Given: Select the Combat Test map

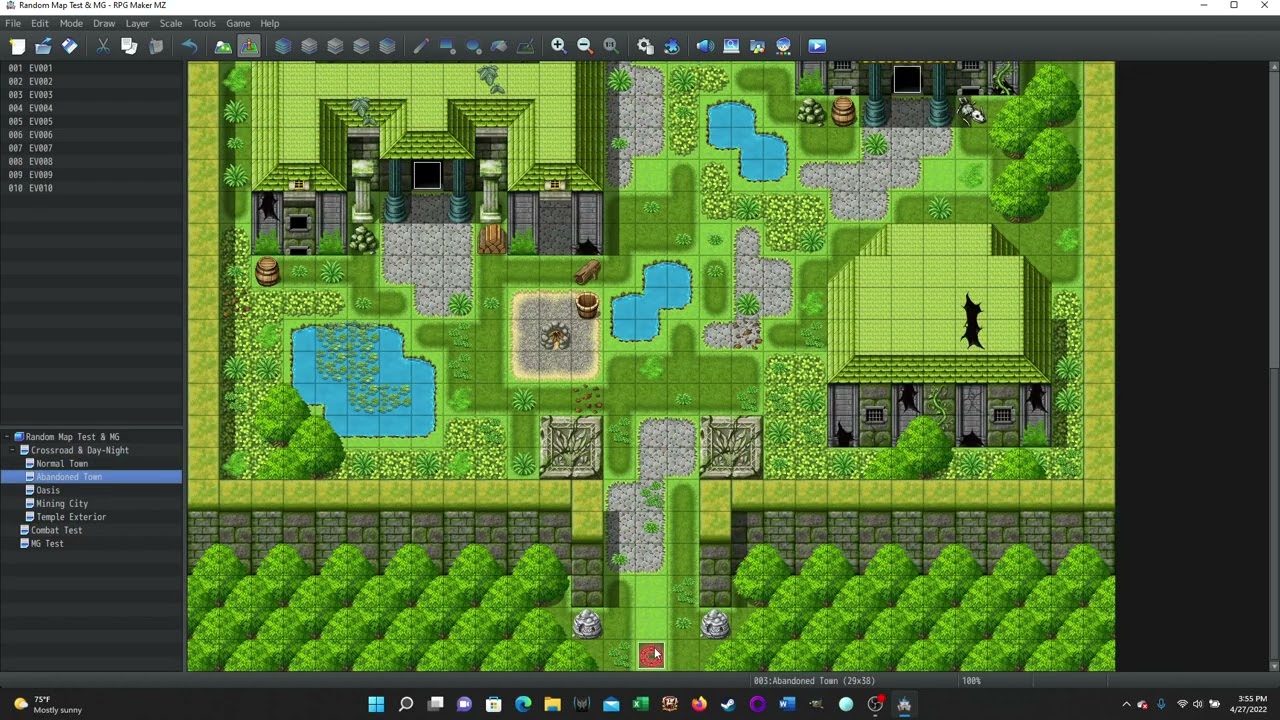Looking at the screenshot, I should 56,530.
